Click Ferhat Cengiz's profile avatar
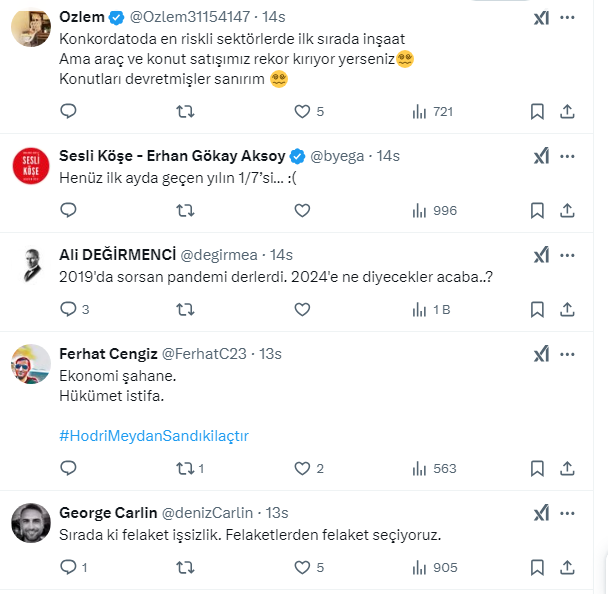The width and height of the screenshot is (608, 594). [31, 365]
